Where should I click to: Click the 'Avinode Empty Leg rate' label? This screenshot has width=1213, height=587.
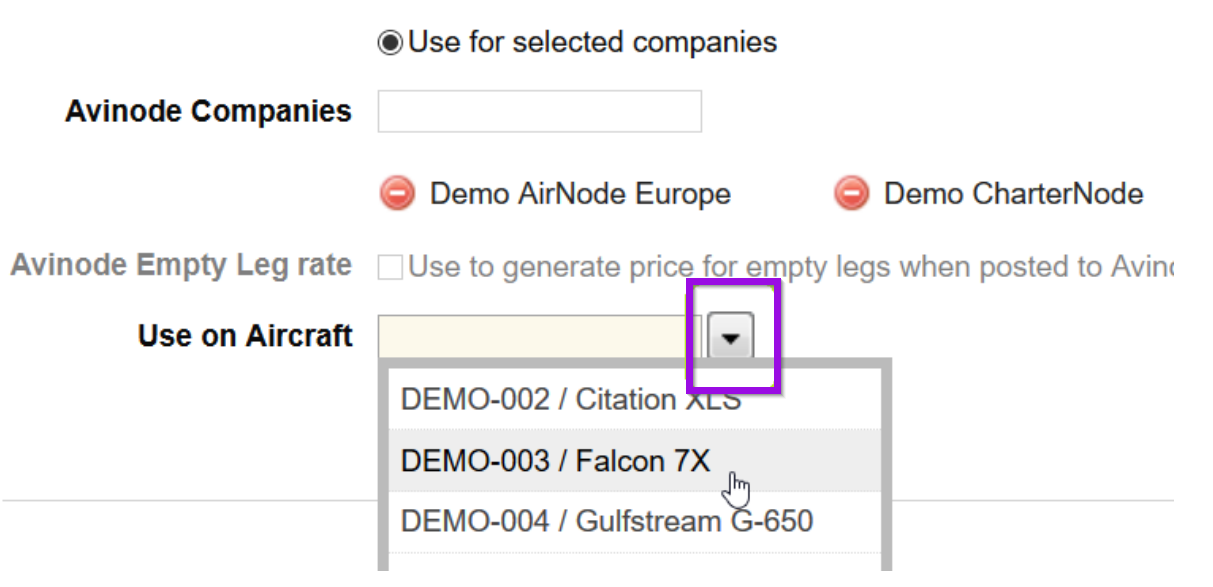(181, 265)
